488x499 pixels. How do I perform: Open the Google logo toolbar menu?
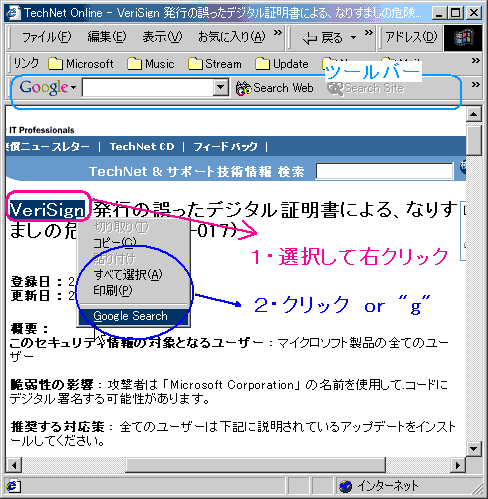click(48, 88)
